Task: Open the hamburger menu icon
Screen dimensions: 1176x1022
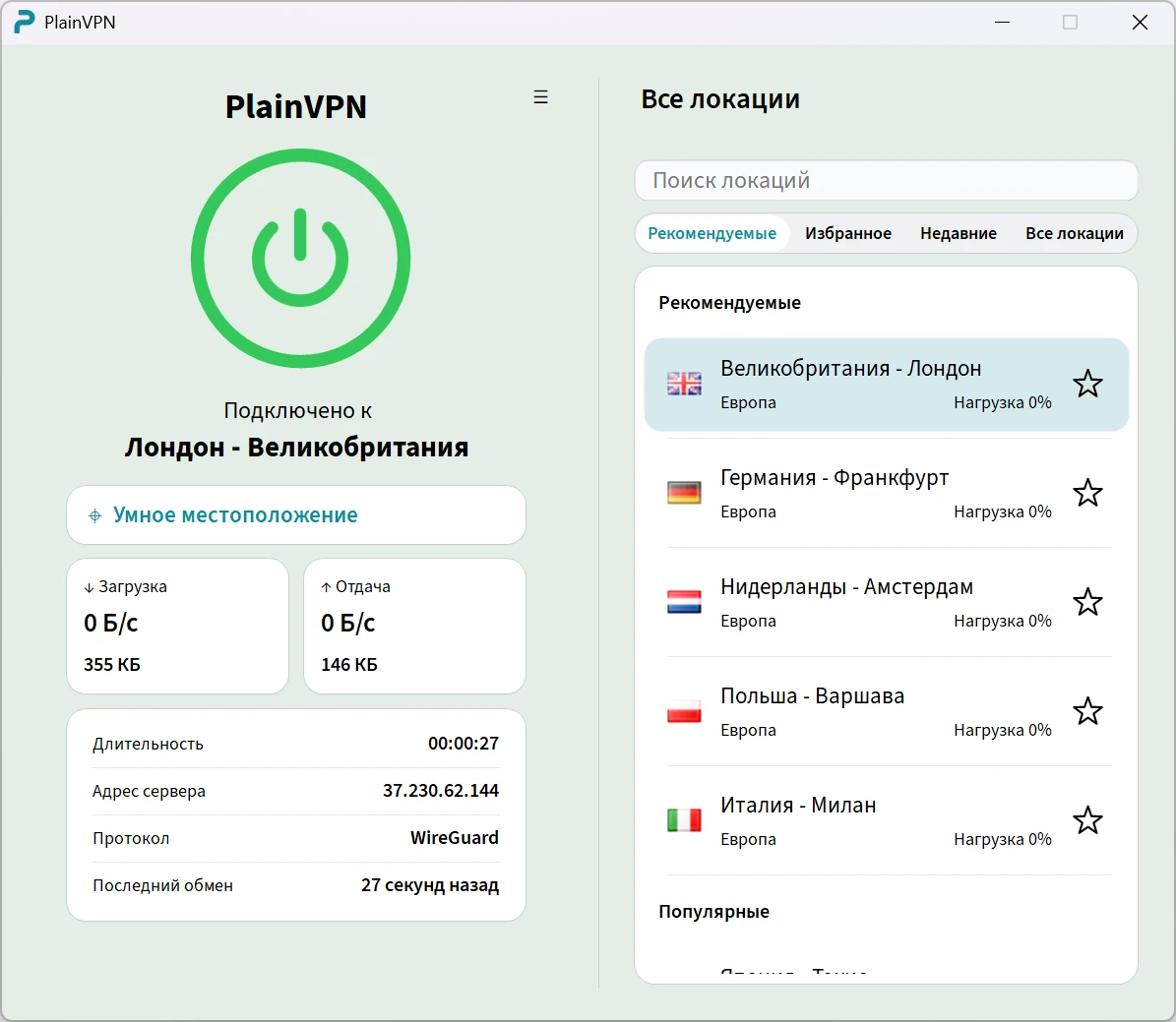Action: (x=540, y=96)
